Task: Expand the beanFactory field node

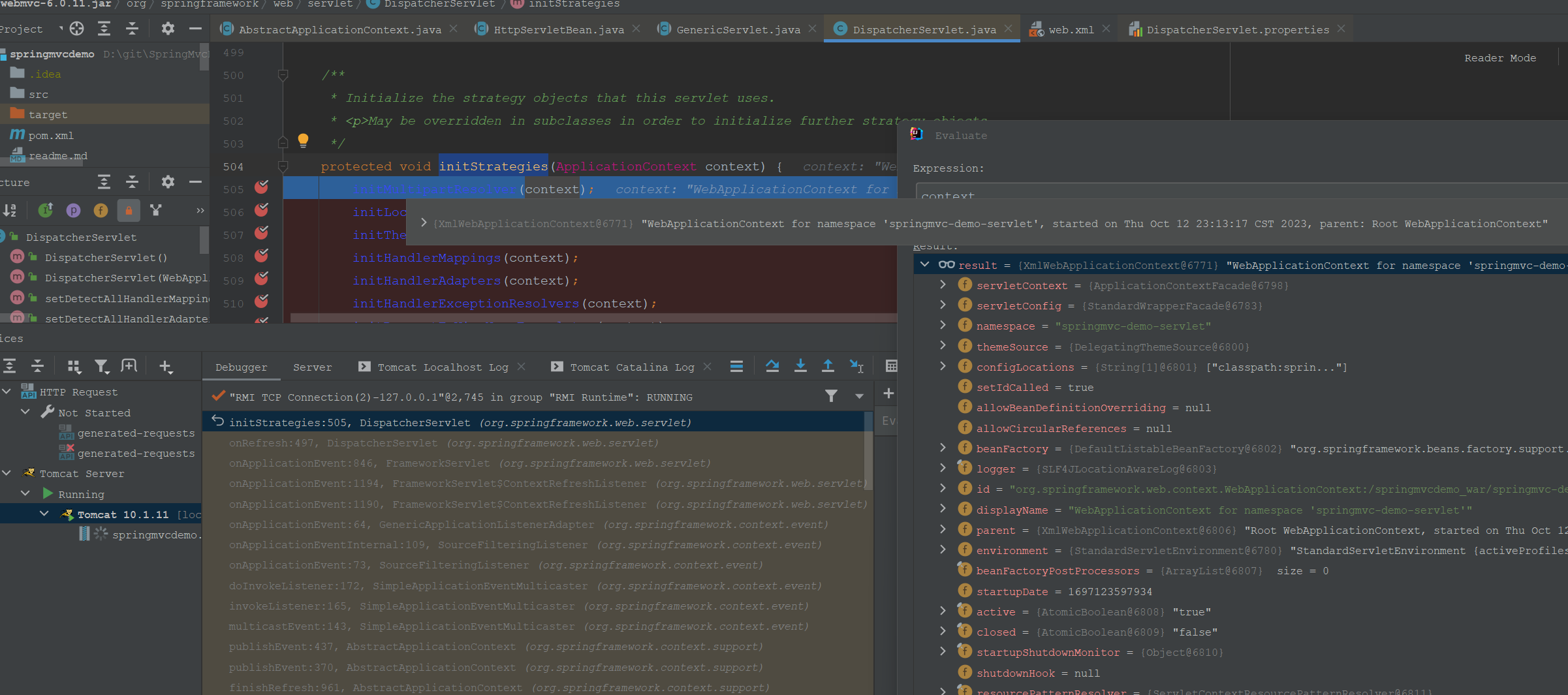Action: click(x=943, y=448)
